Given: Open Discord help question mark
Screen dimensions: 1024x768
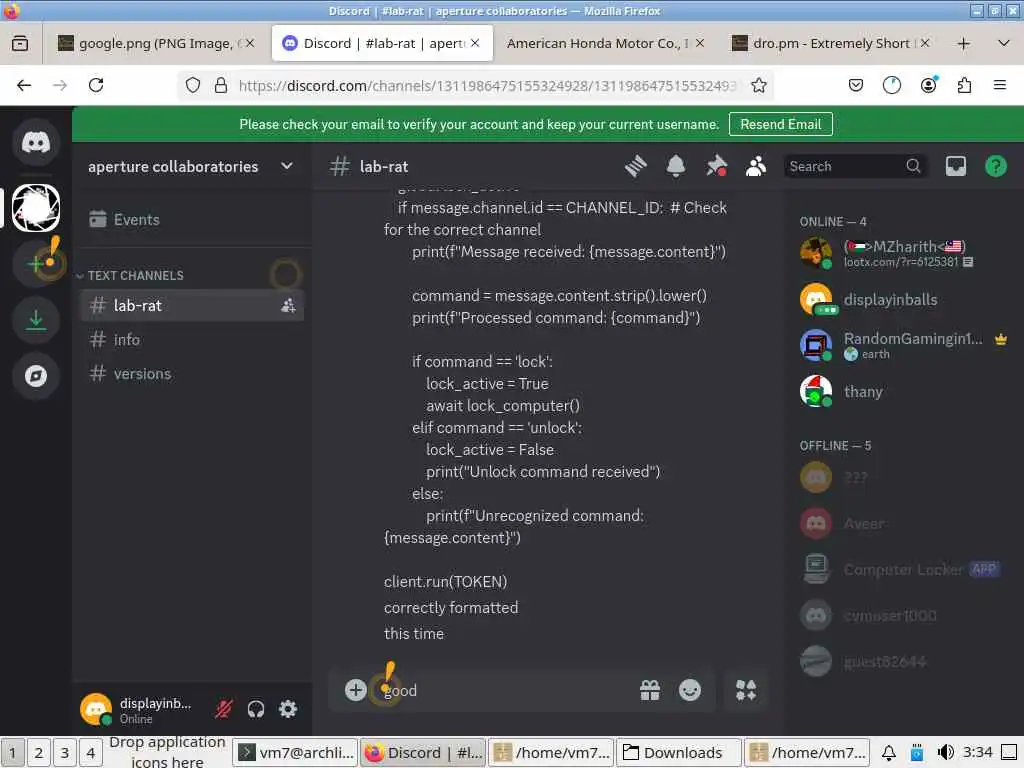Looking at the screenshot, I should [996, 167].
